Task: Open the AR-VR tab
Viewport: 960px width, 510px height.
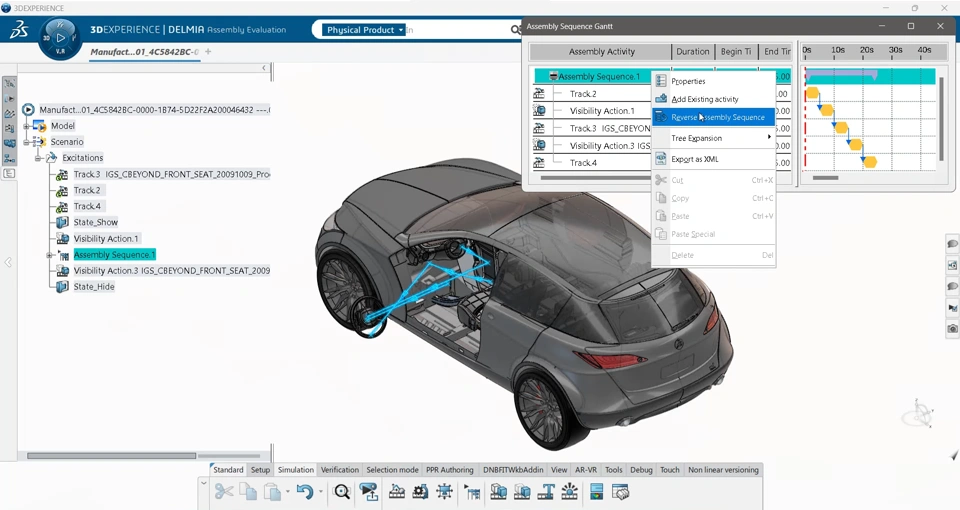Action: click(x=586, y=470)
